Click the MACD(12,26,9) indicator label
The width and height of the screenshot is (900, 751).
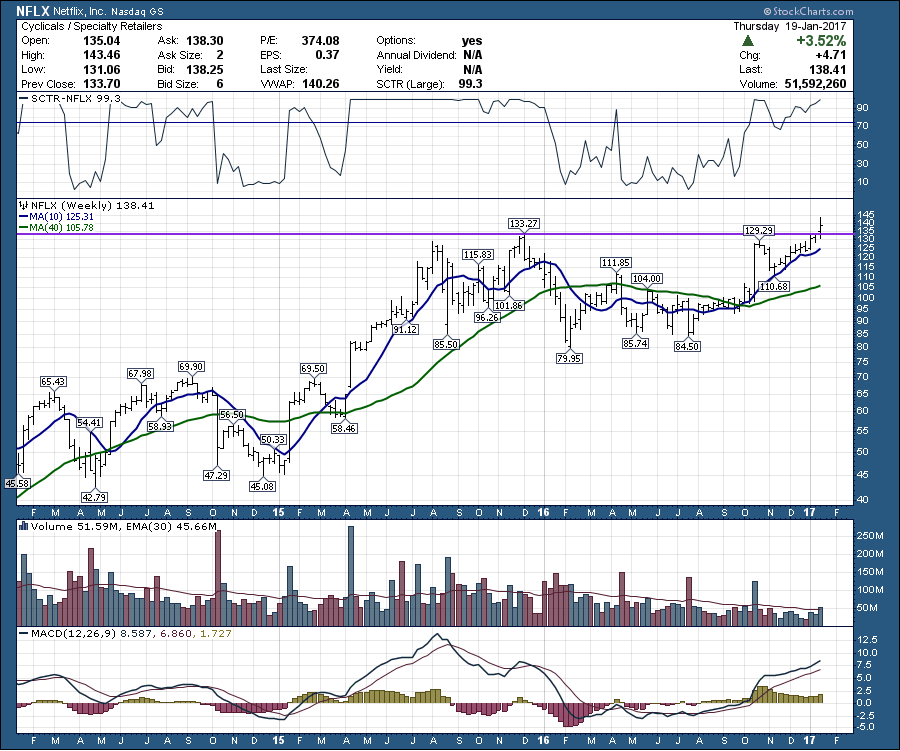pos(73,633)
